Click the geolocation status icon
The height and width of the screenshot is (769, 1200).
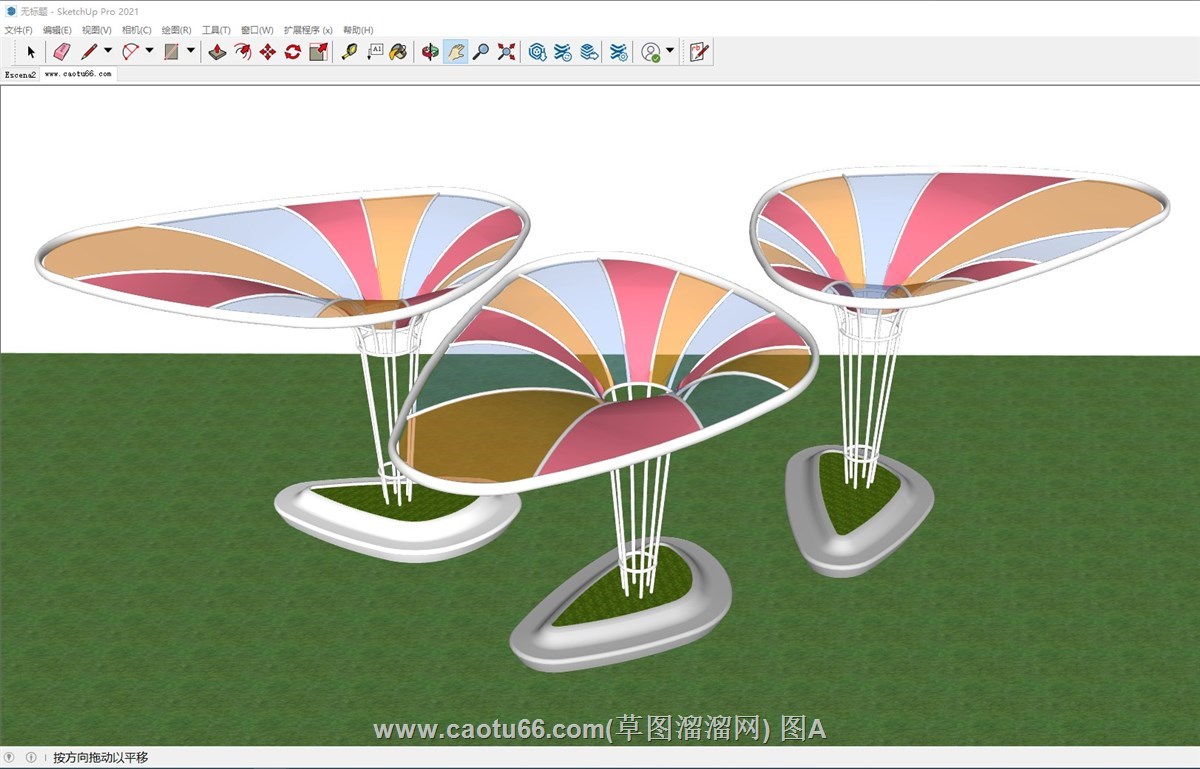11,758
